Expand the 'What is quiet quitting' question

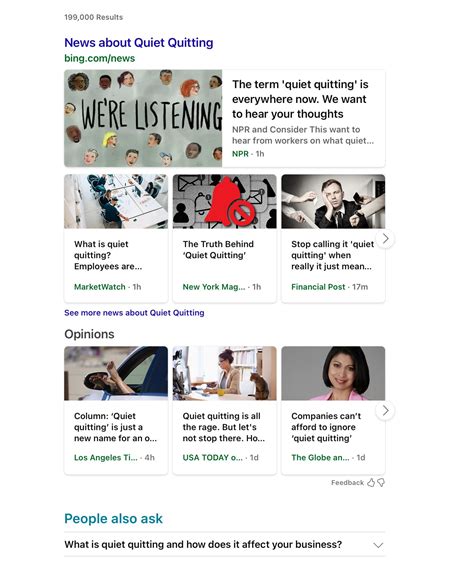(x=224, y=545)
